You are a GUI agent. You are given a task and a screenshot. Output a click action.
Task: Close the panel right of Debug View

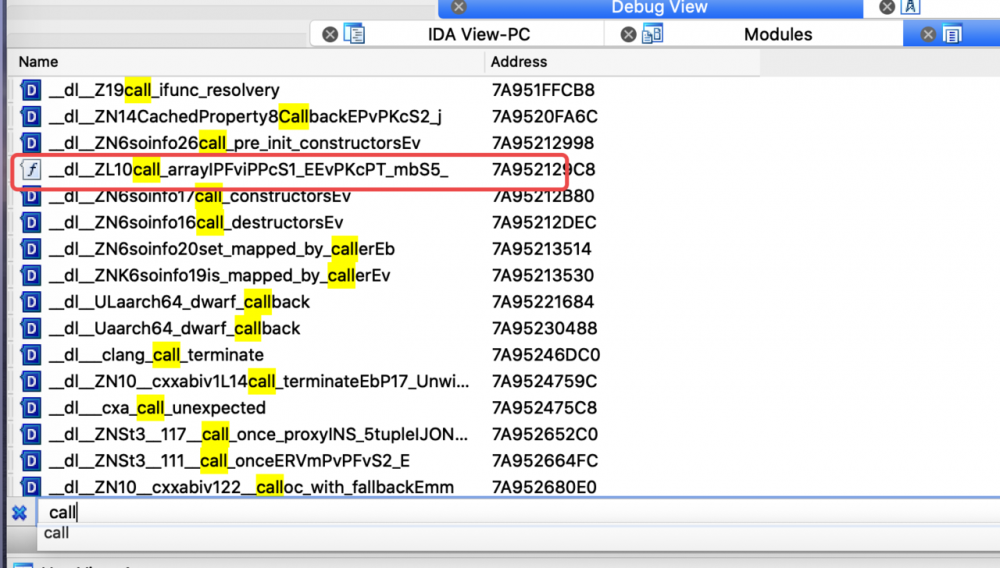coord(886,7)
